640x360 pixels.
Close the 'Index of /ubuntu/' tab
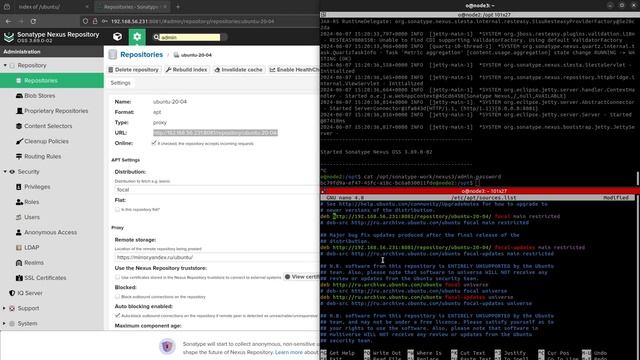click(x=87, y=7)
